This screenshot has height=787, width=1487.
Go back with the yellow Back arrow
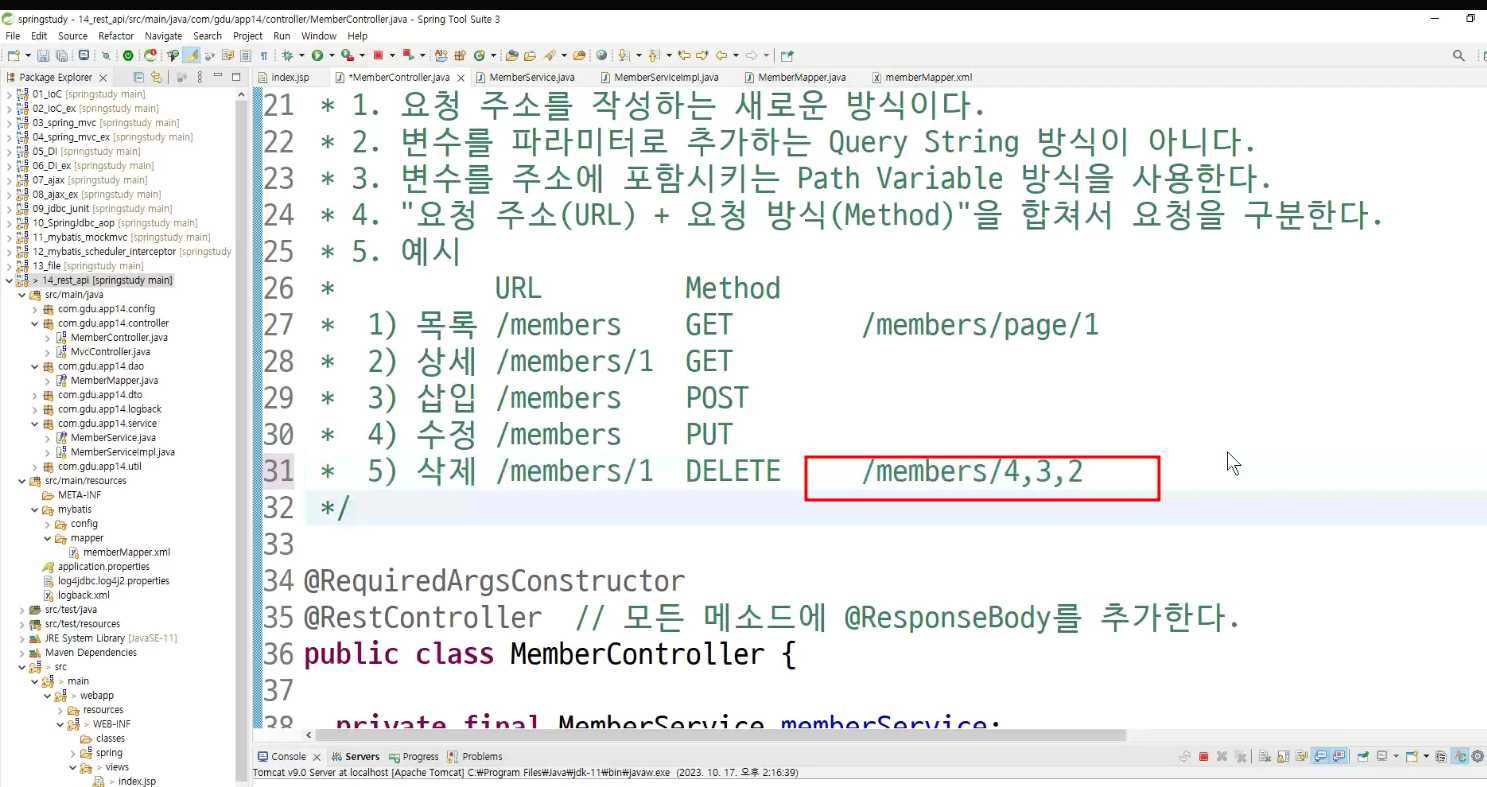[x=721, y=55]
